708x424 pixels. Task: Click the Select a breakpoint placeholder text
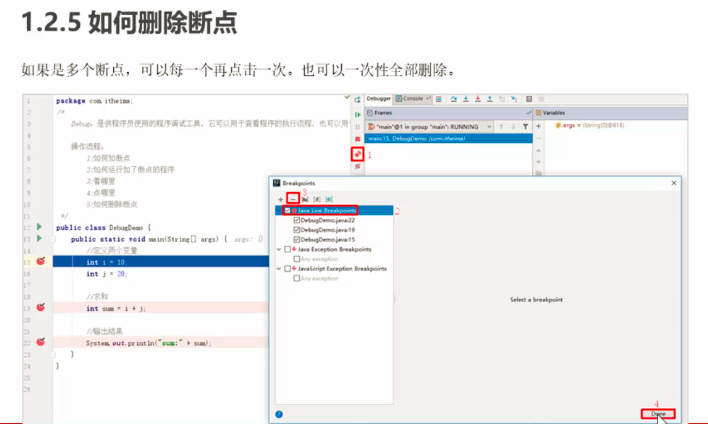[536, 299]
